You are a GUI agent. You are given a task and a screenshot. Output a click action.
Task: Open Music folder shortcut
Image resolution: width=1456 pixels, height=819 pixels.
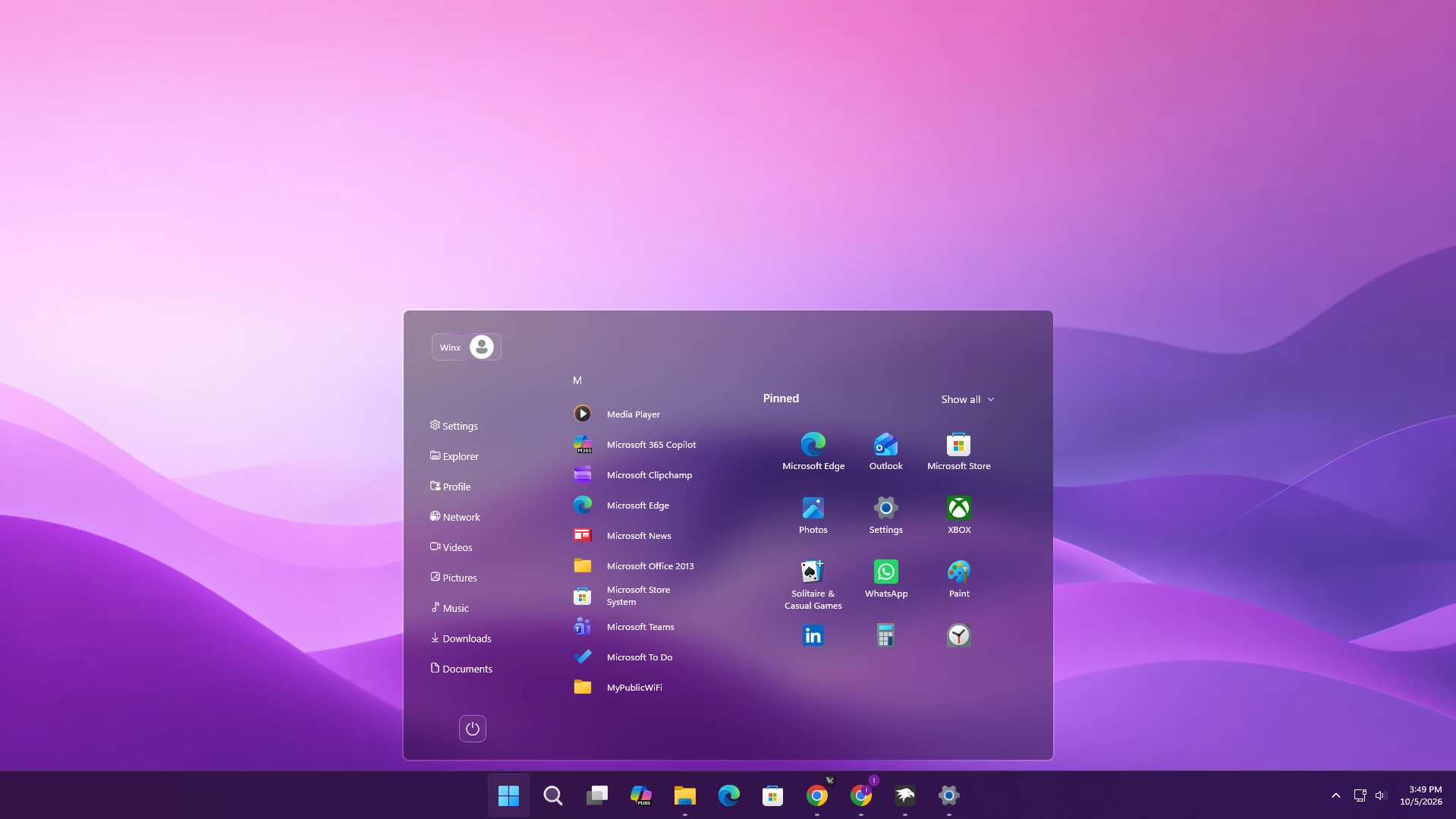[x=449, y=608]
